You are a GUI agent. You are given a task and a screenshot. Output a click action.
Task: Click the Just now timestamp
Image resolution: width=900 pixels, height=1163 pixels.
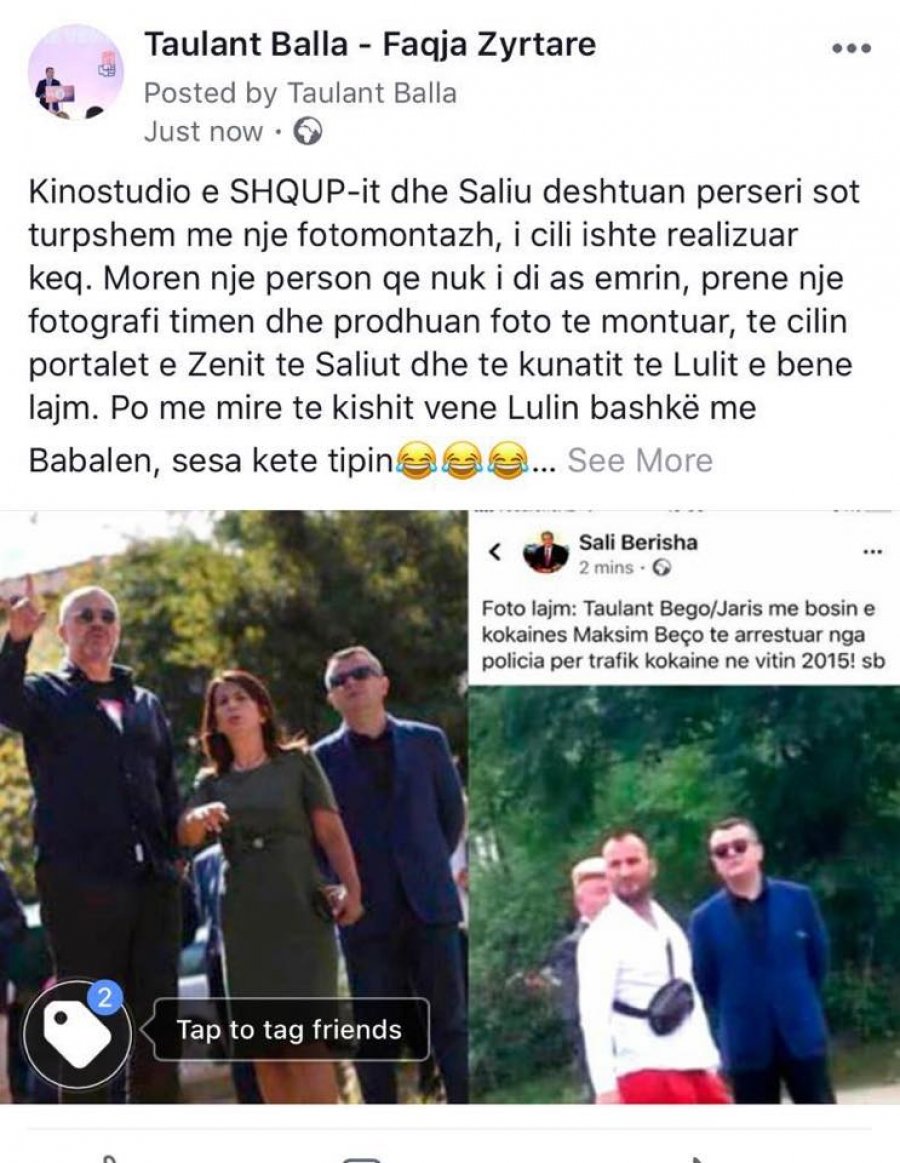[x=203, y=132]
